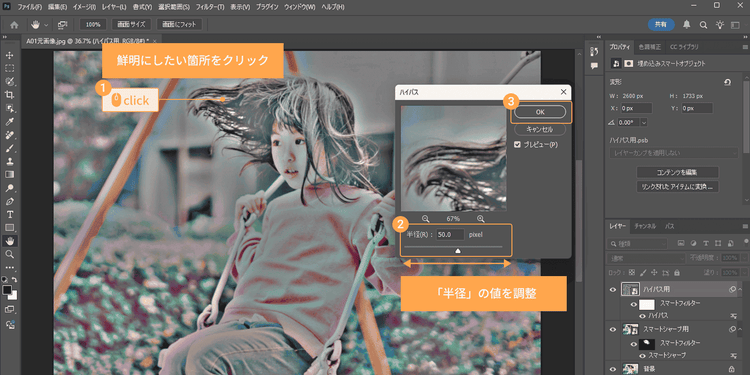The image size is (750, 375).
Task: Collapse スマートシャープ用 layer's smart filters
Action: point(740,329)
